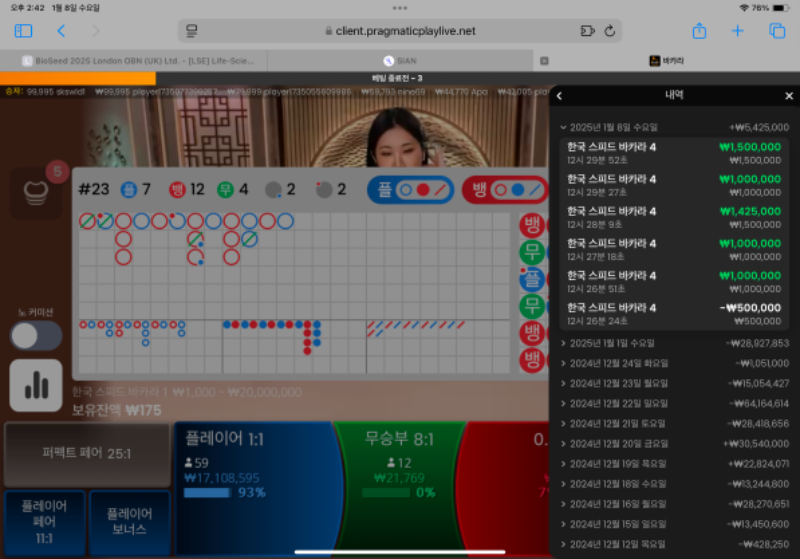Bet on Tie 8:1

(x=399, y=487)
